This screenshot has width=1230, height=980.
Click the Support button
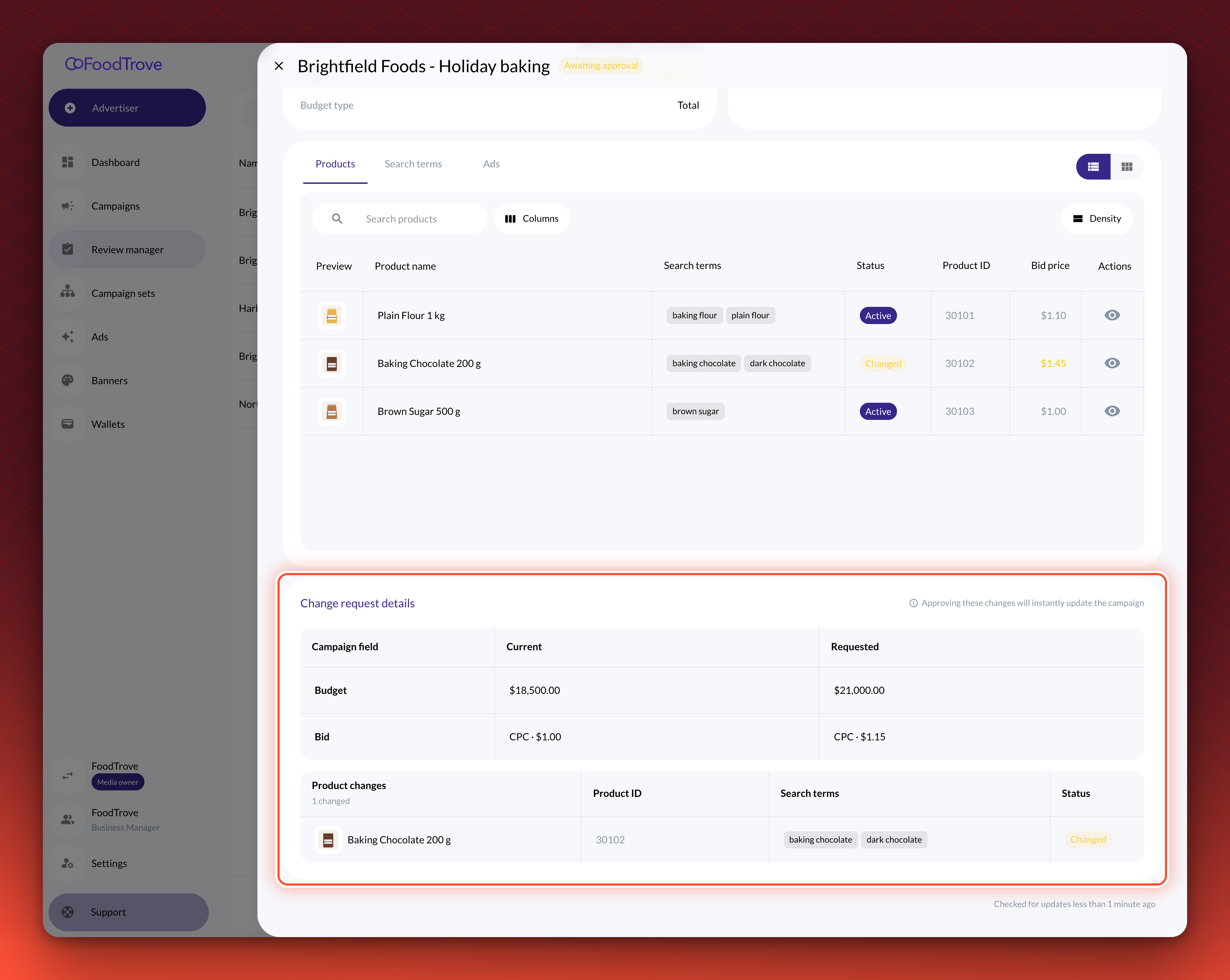click(x=128, y=912)
